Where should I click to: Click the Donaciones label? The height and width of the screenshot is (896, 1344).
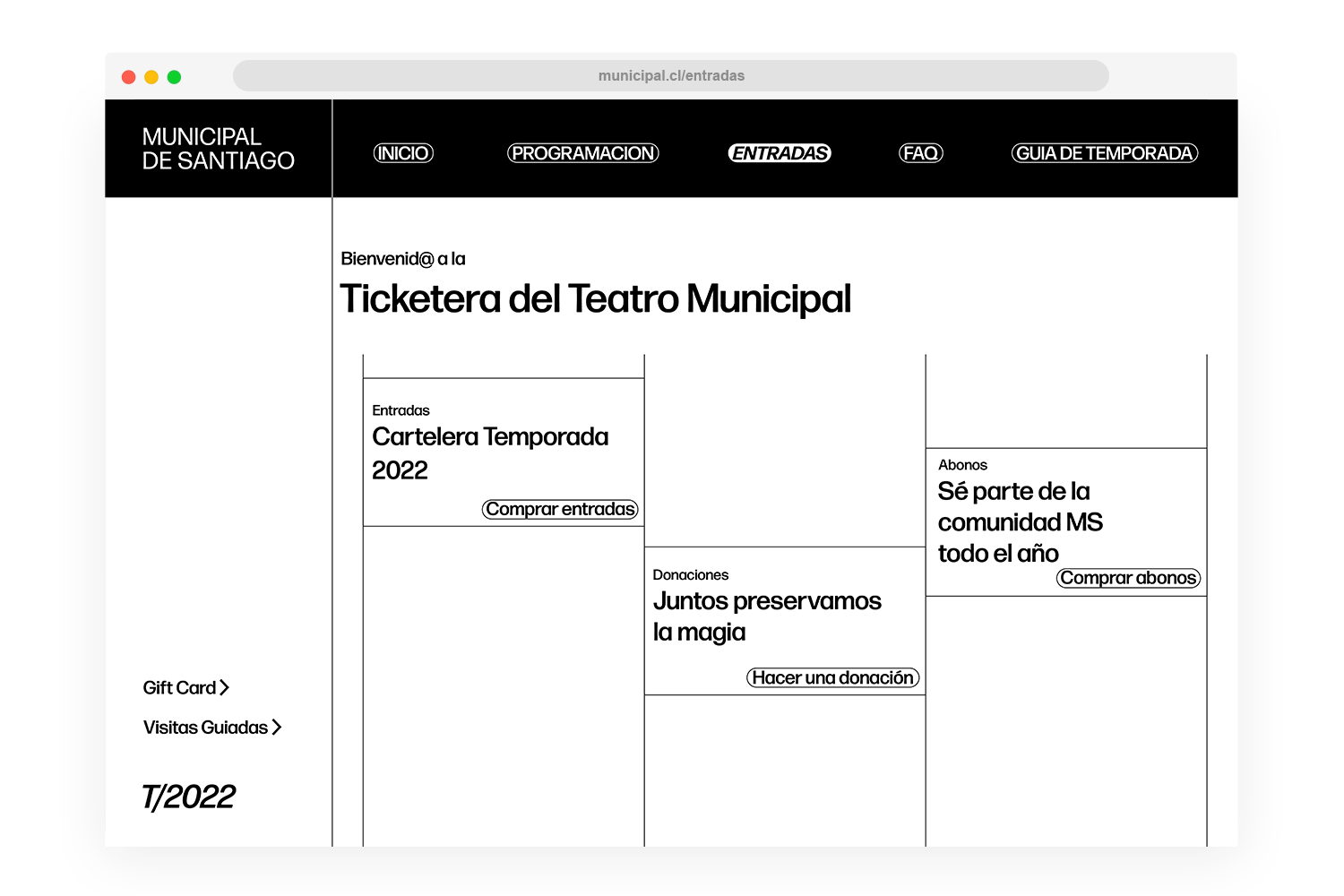point(691,575)
